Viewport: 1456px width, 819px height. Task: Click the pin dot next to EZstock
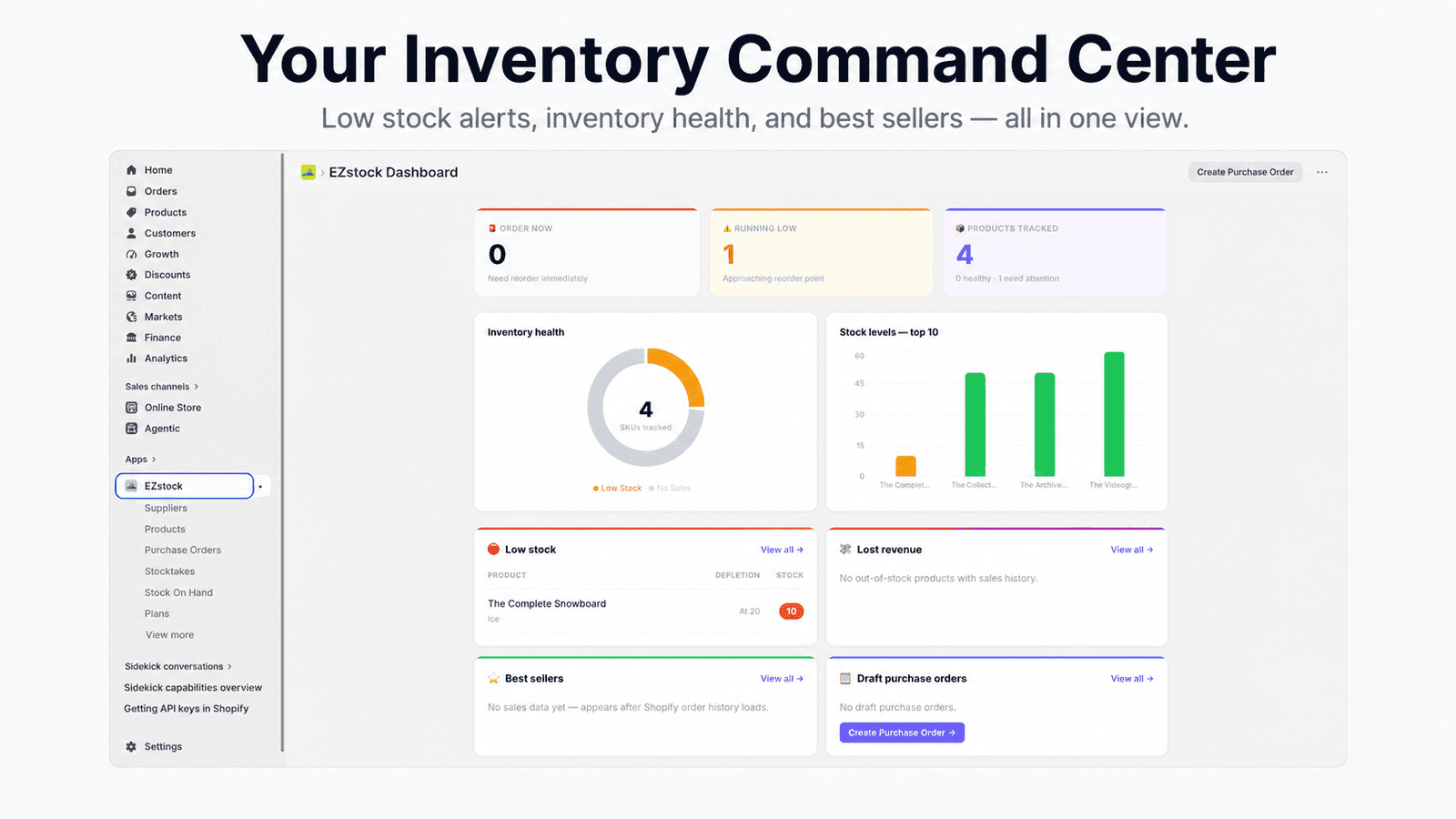pos(260,487)
